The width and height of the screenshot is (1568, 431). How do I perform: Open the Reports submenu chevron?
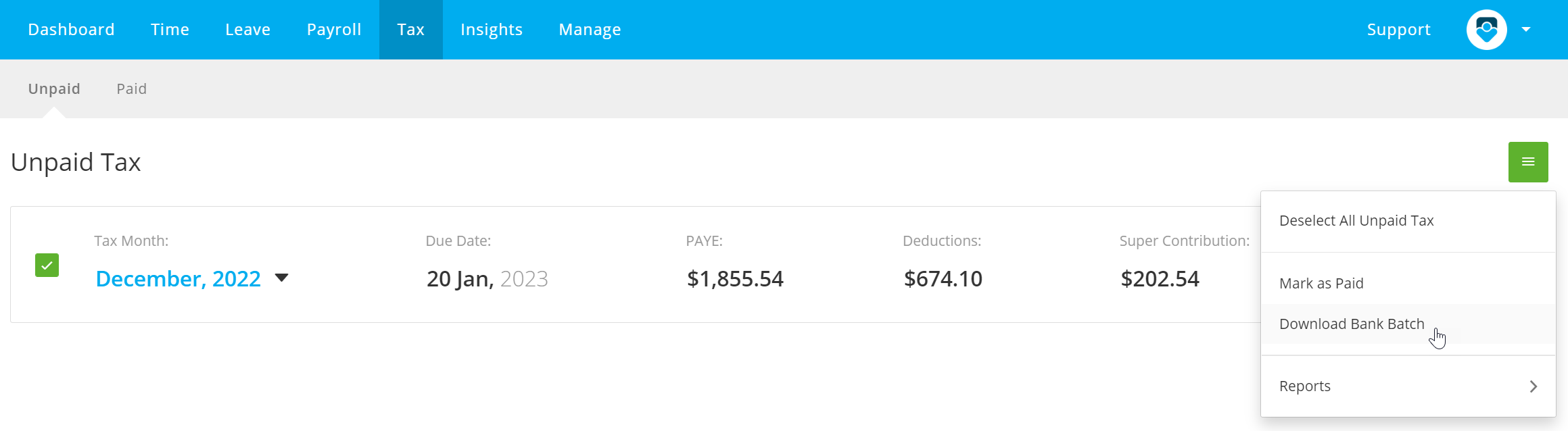click(1533, 386)
